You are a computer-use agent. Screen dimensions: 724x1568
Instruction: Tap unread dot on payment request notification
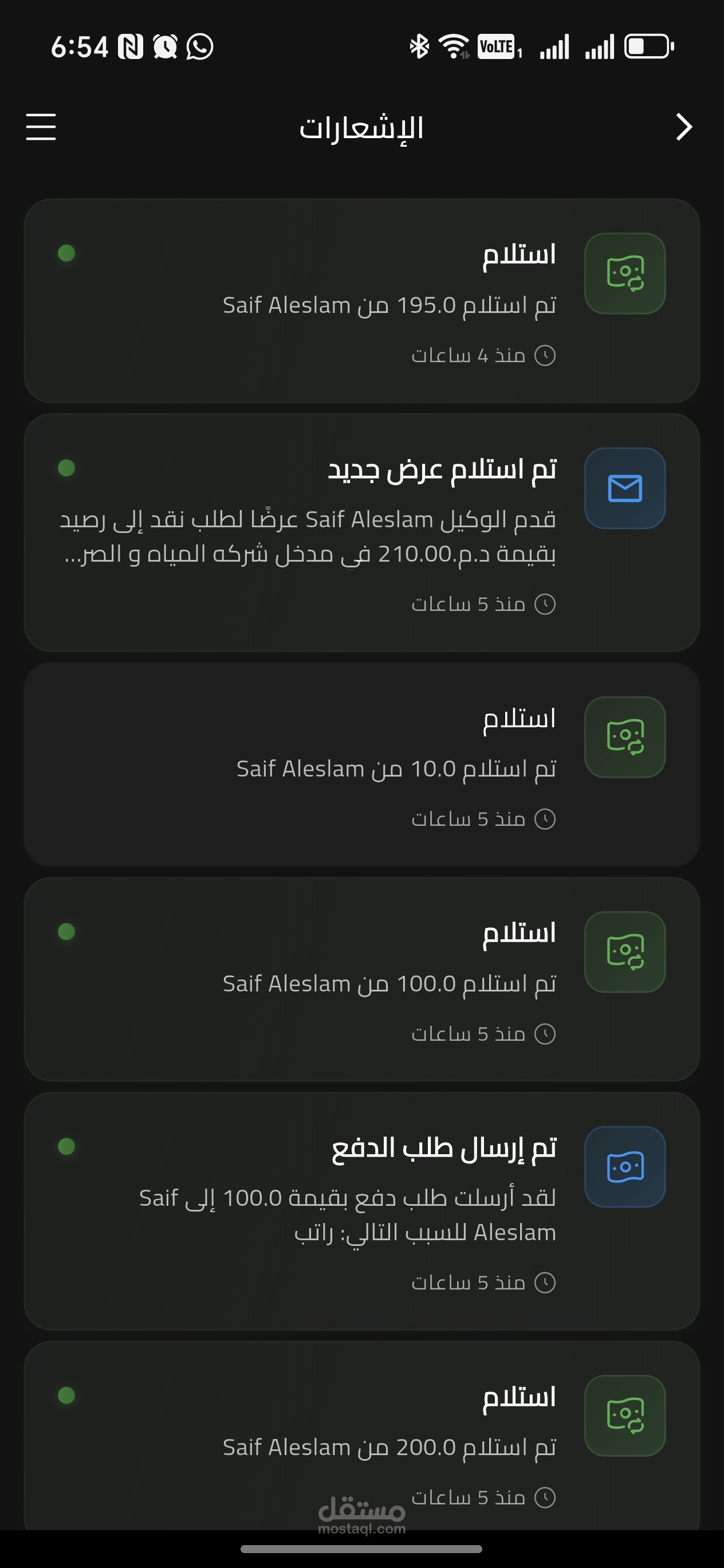[66, 1146]
